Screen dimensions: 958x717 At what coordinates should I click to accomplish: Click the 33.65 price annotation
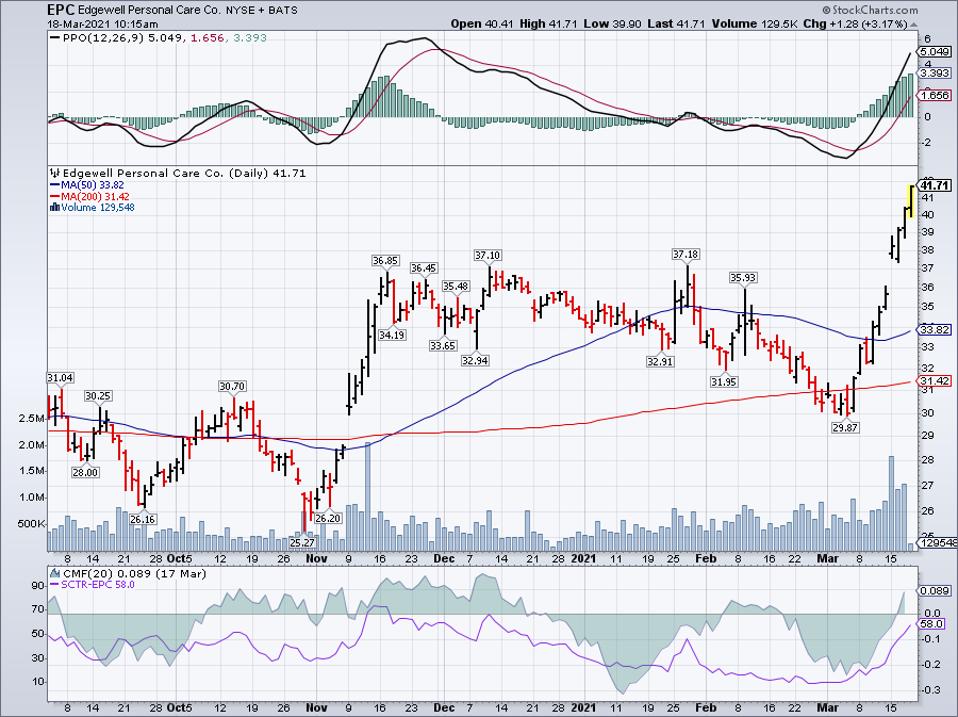point(442,346)
